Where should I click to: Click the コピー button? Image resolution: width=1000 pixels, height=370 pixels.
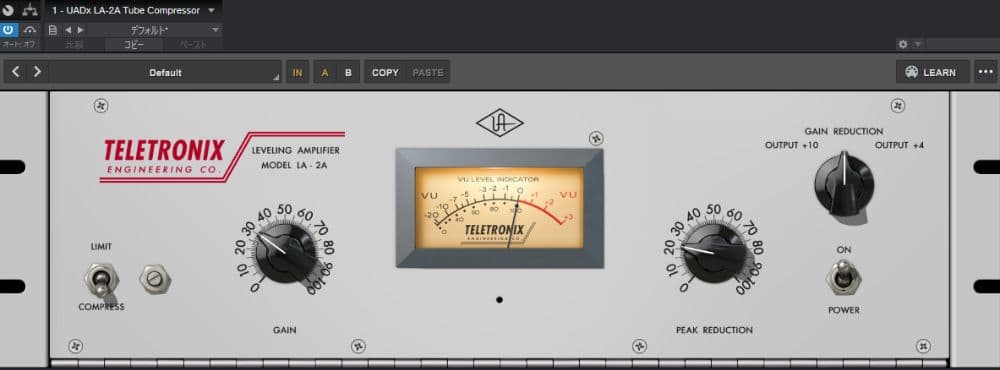coord(134,45)
